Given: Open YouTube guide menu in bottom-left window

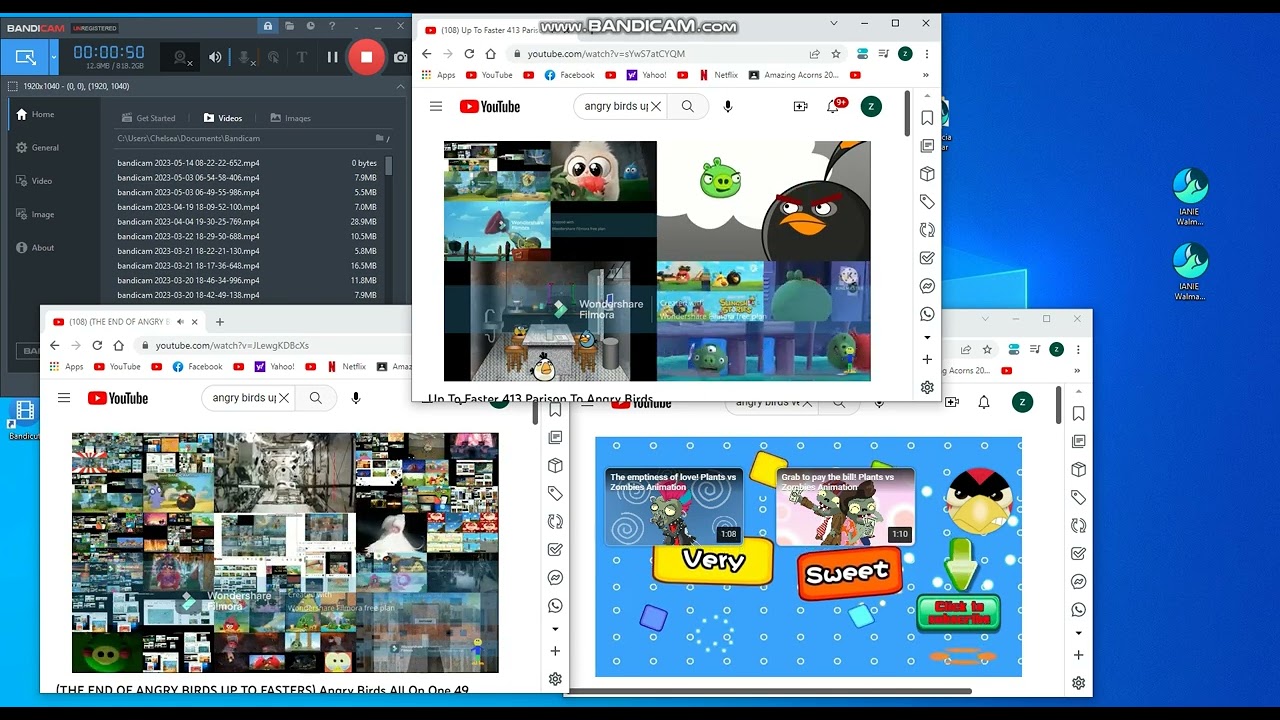Looking at the screenshot, I should 64,398.
